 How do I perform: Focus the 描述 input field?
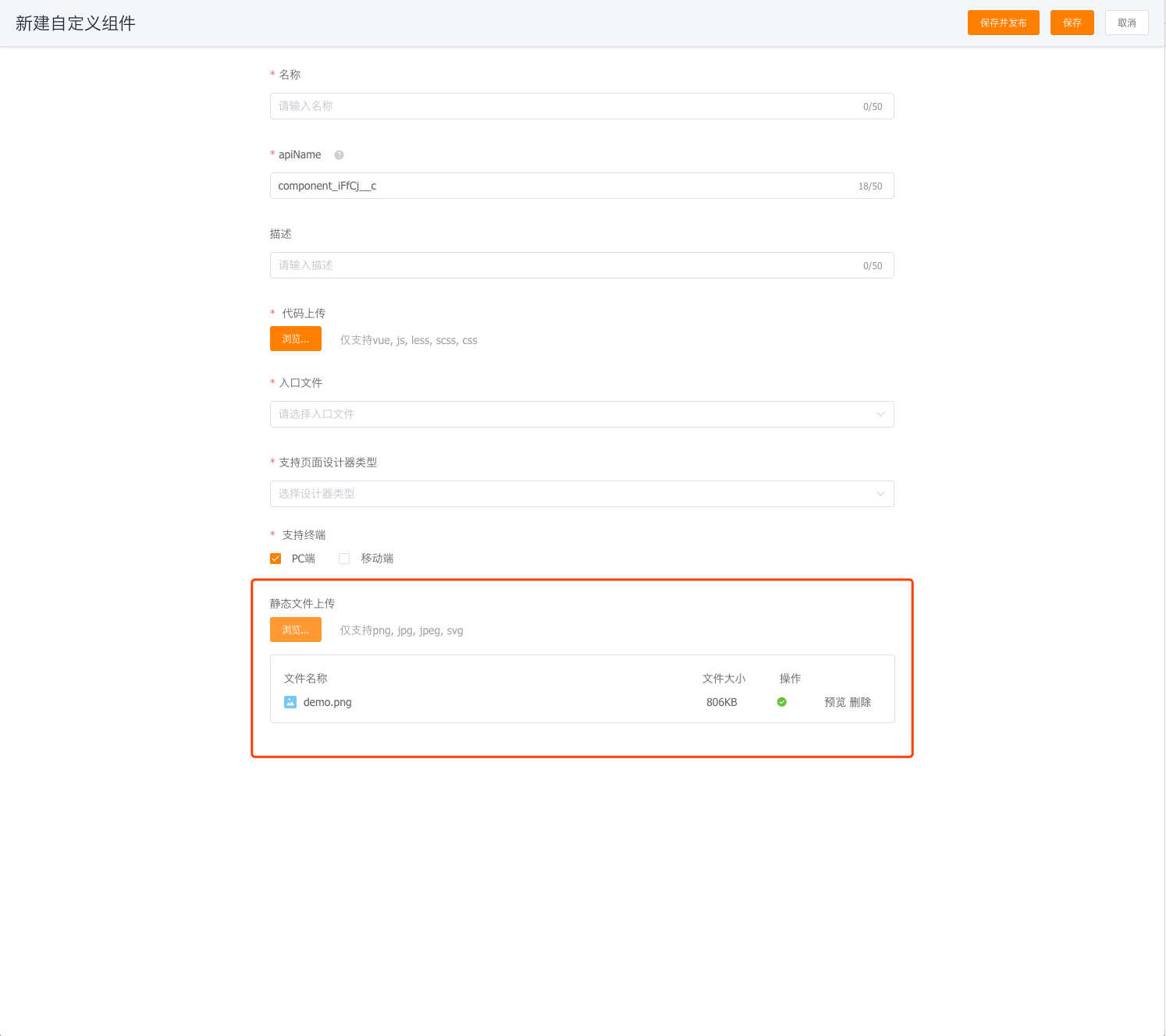tap(582, 265)
